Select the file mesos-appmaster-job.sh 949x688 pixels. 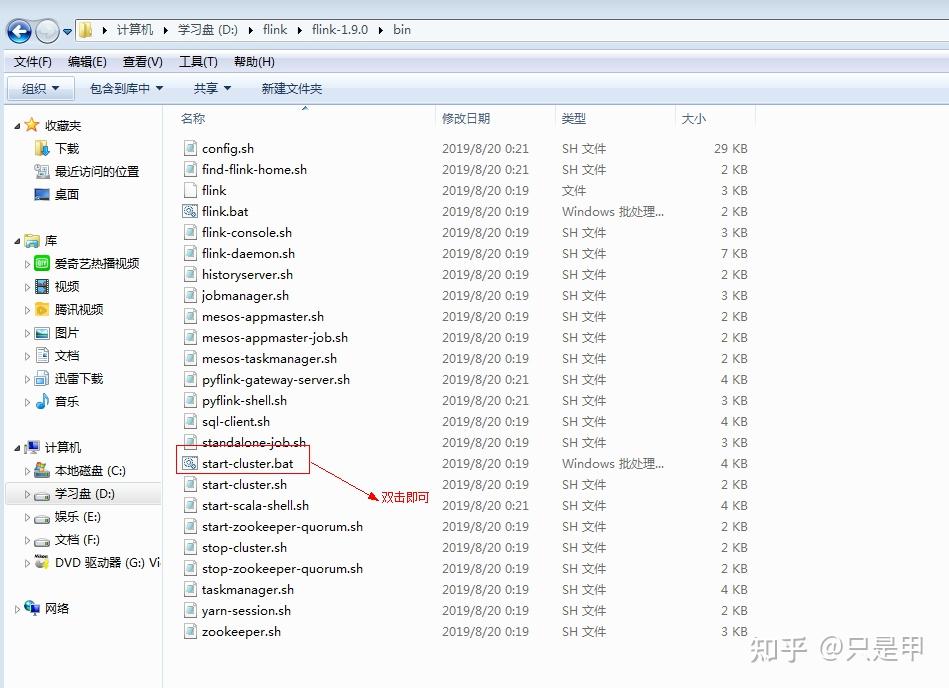click(x=275, y=338)
